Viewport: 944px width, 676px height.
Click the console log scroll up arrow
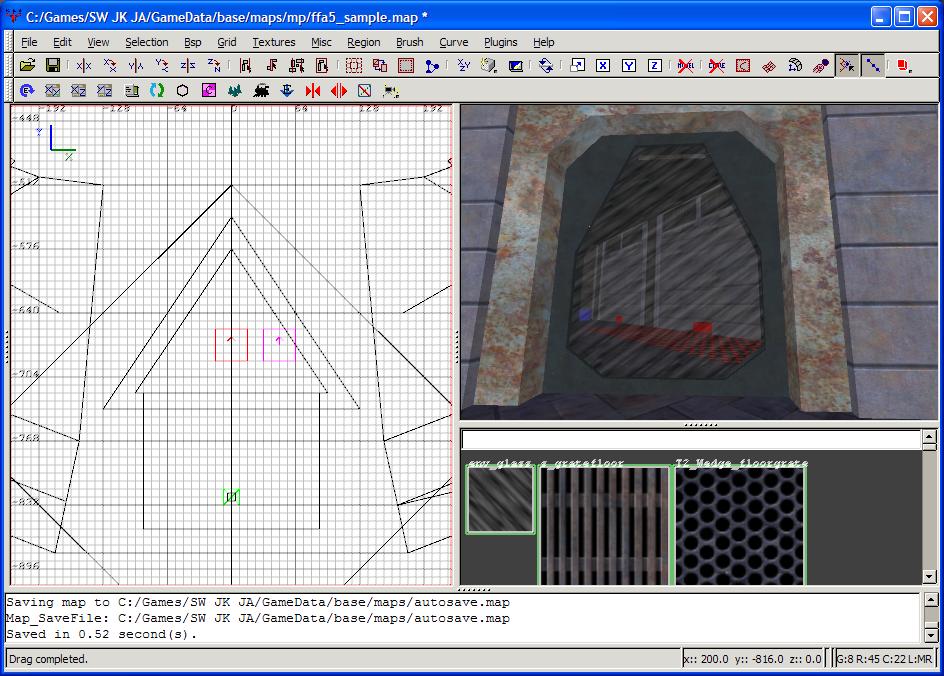point(931,600)
